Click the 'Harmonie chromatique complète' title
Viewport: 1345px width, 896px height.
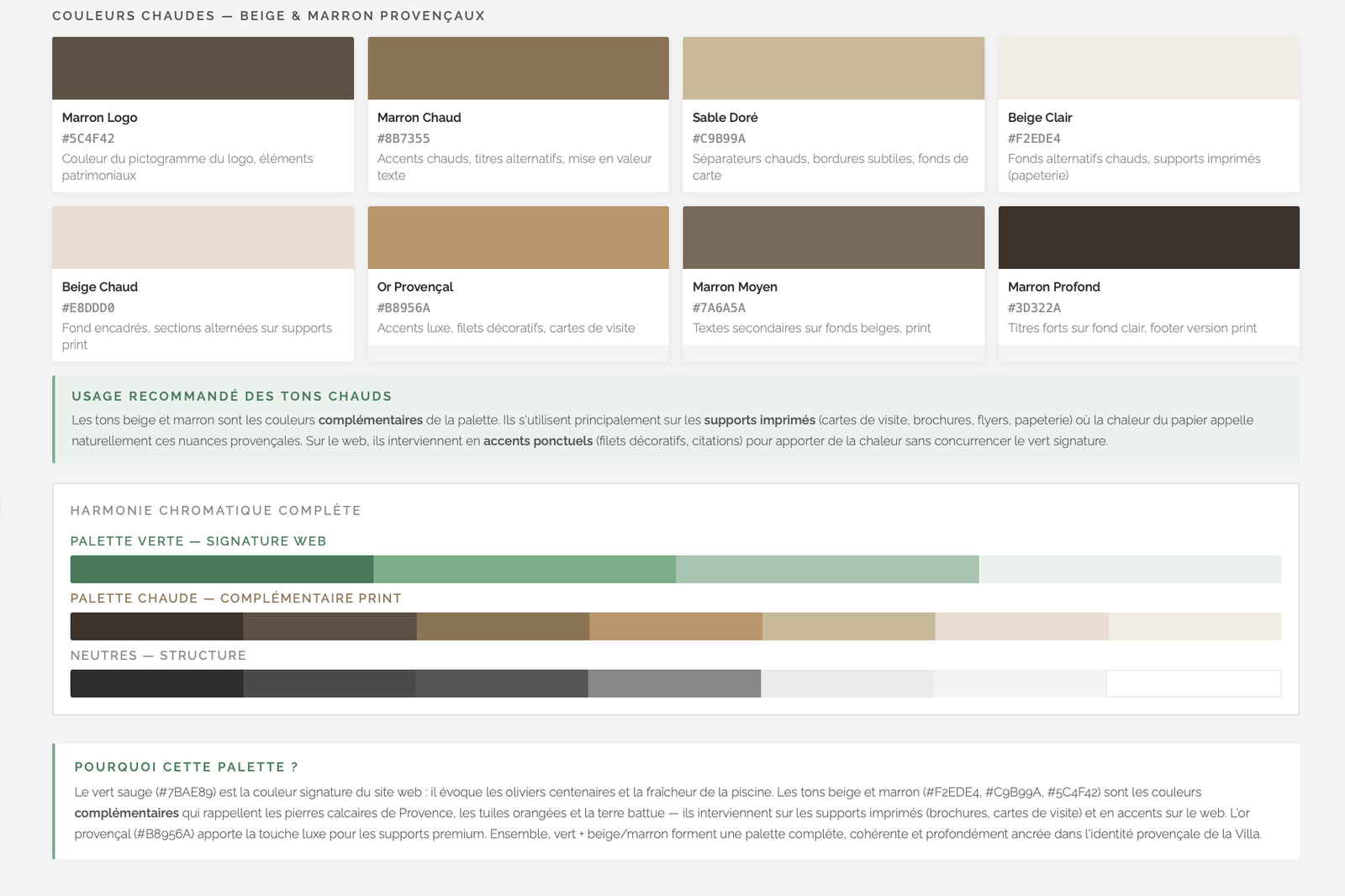point(215,511)
